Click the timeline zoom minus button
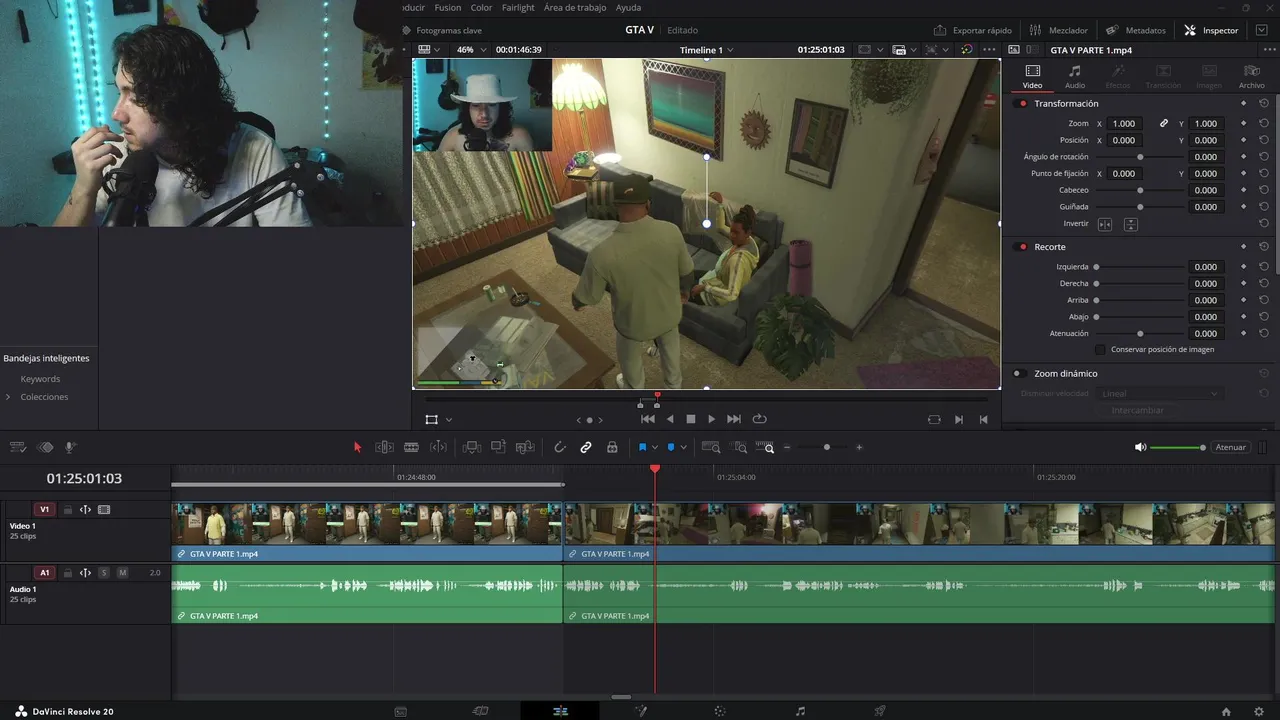Image resolution: width=1280 pixels, height=720 pixels. (x=787, y=447)
